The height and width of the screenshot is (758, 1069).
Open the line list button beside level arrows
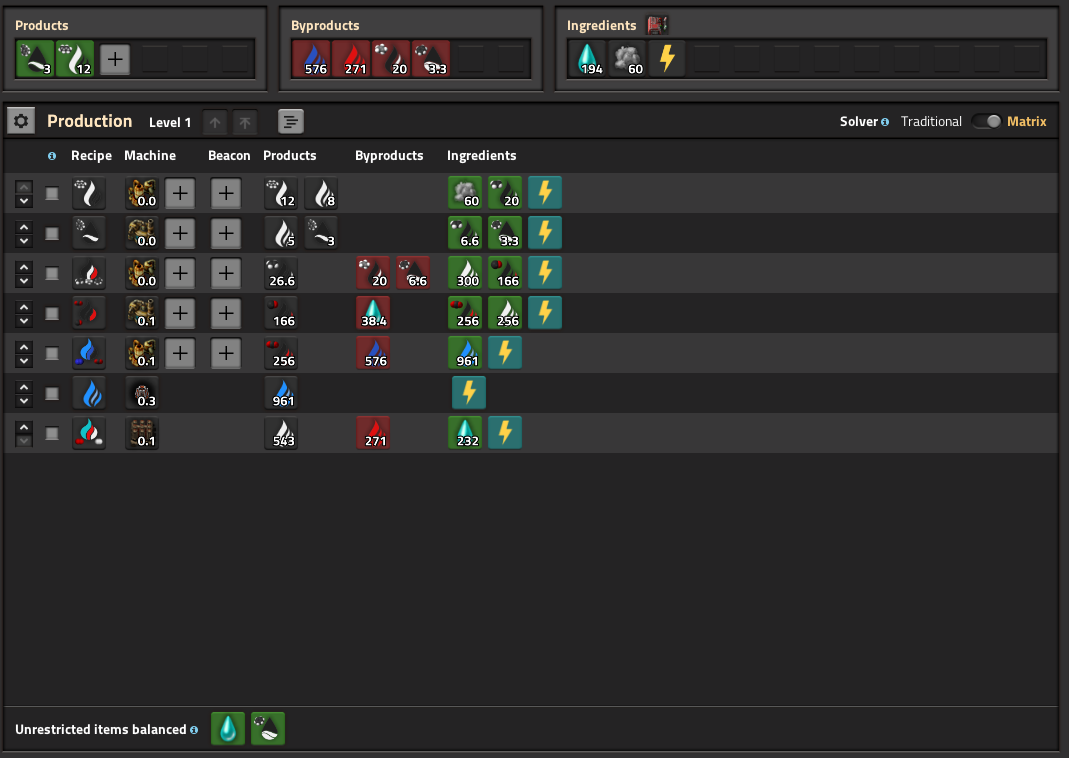click(x=291, y=122)
